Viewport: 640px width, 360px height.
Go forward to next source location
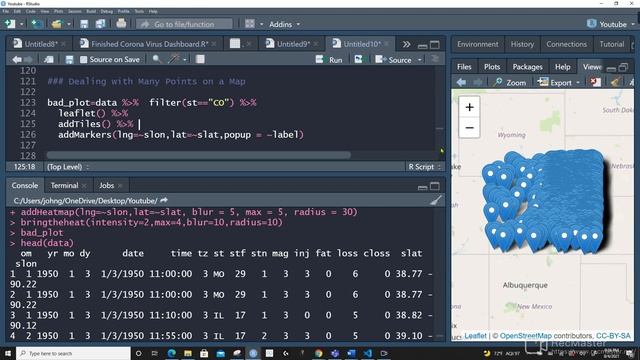[x=28, y=60]
